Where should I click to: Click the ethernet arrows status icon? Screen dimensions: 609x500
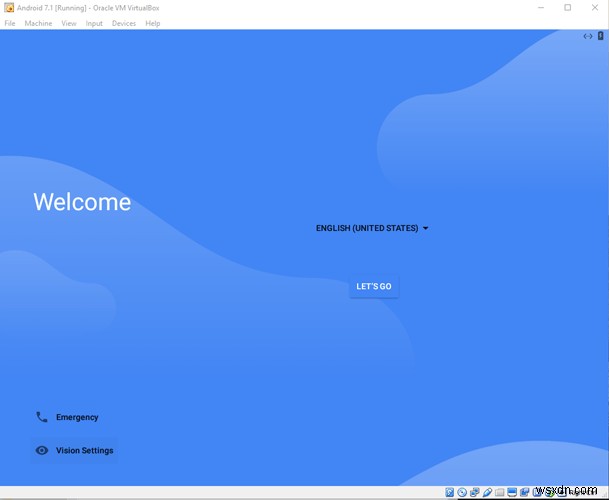(588, 36)
